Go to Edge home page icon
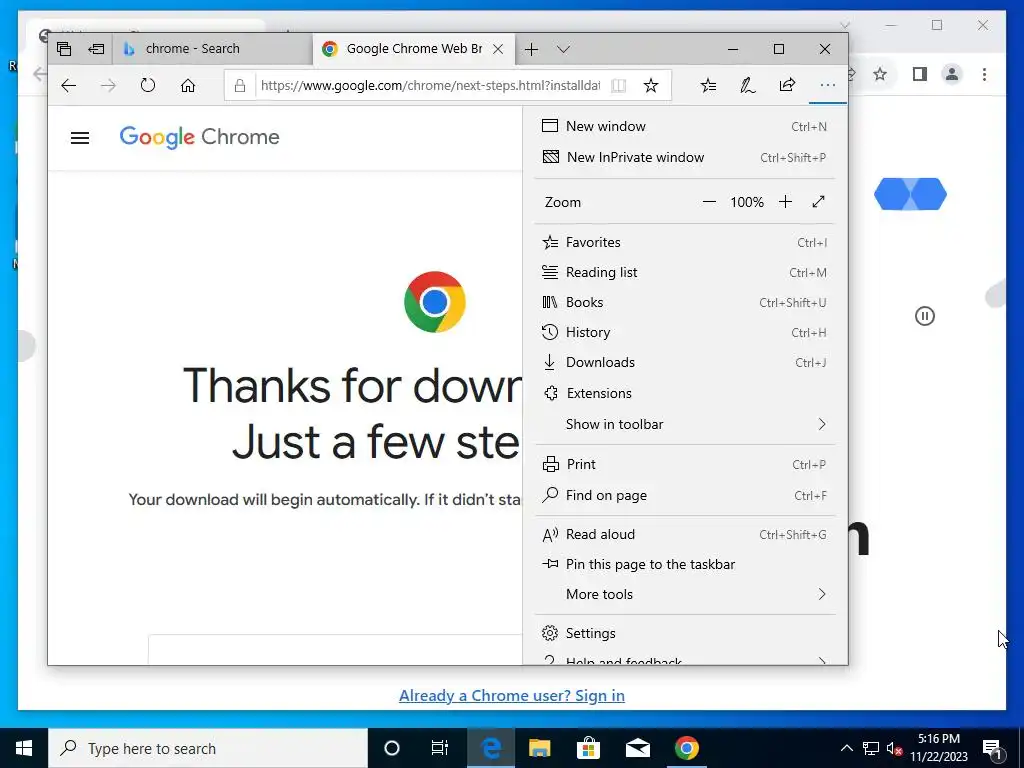 point(188,86)
